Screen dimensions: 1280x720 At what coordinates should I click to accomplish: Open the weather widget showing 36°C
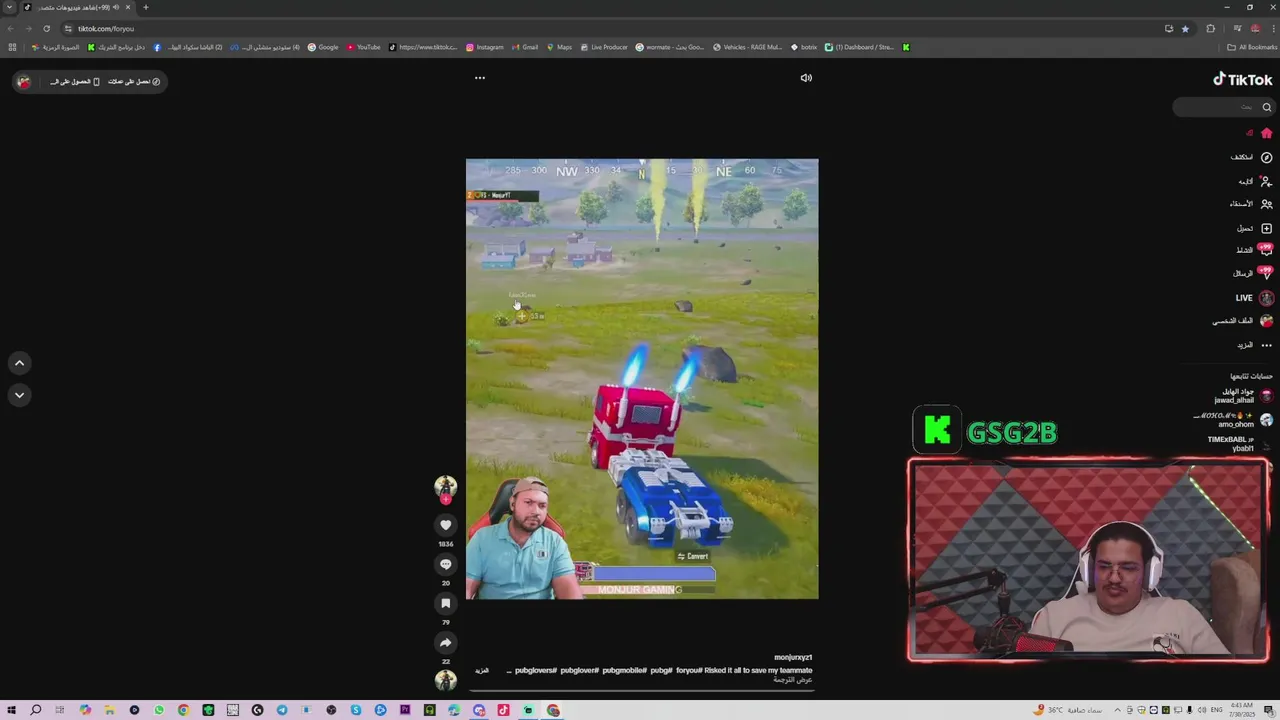pyautogui.click(x=1070, y=710)
